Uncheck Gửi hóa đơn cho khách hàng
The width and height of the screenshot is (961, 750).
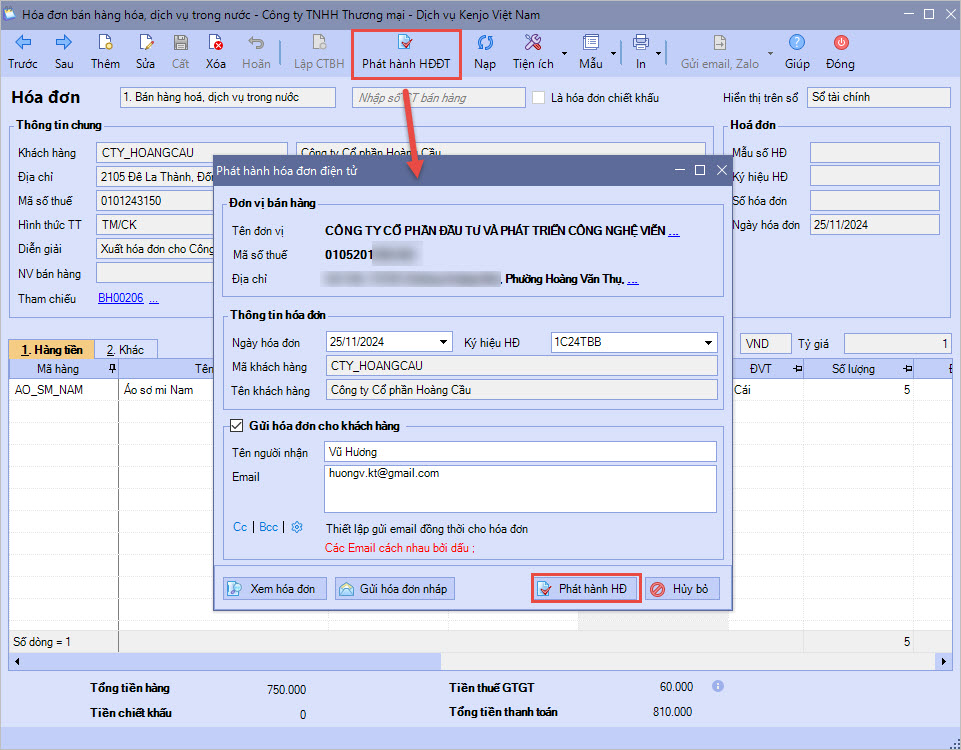pos(237,425)
